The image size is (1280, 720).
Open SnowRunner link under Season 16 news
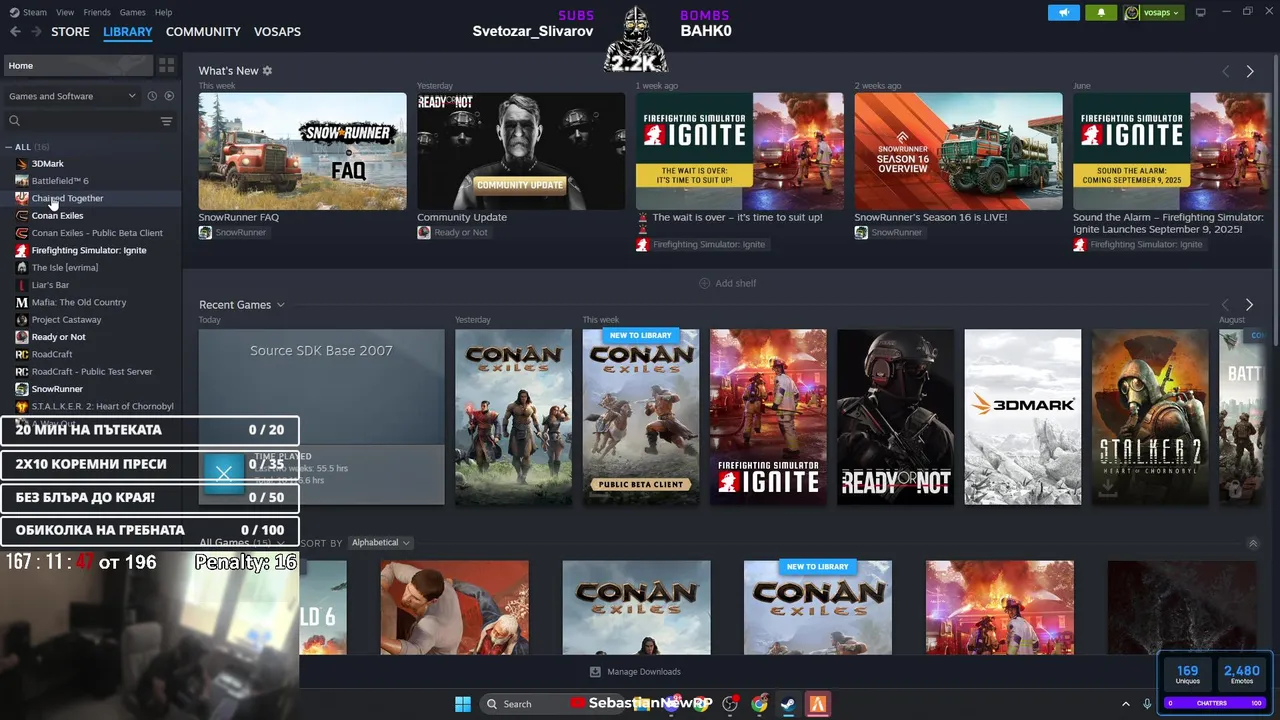(888, 232)
